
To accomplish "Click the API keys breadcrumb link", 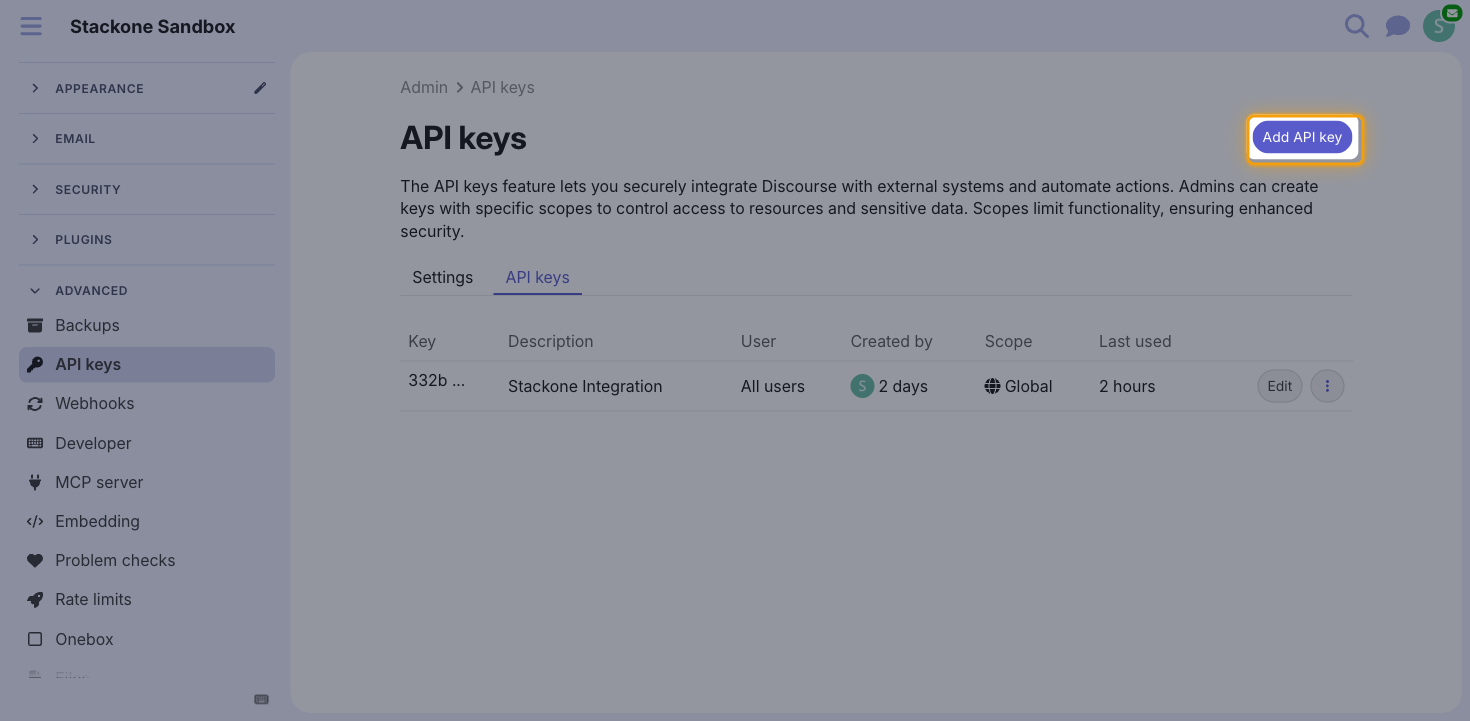I will tap(502, 87).
